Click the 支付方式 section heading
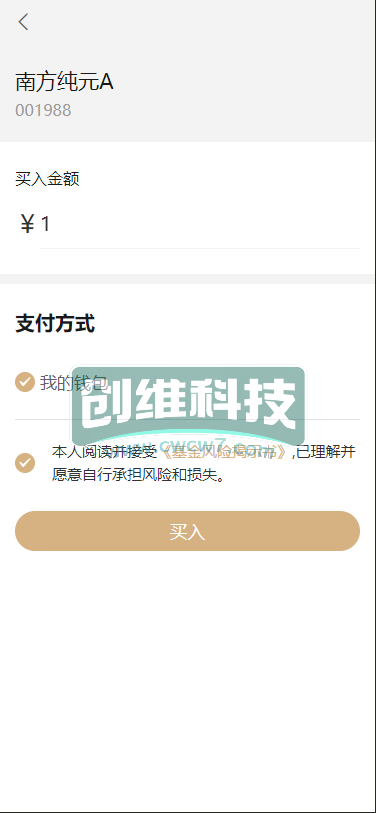Viewport: 376px width, 813px height. (x=55, y=324)
